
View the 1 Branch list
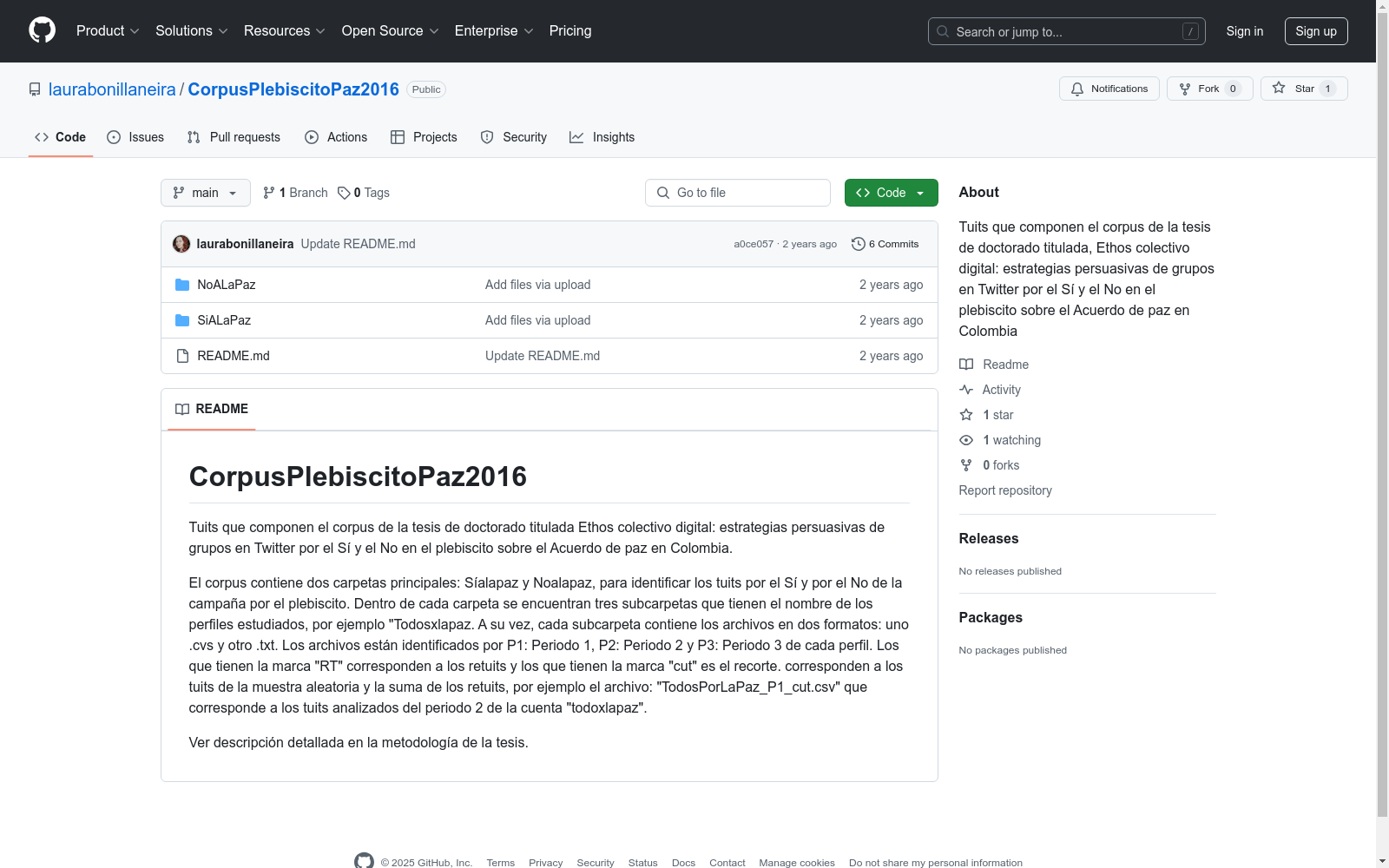tap(295, 193)
